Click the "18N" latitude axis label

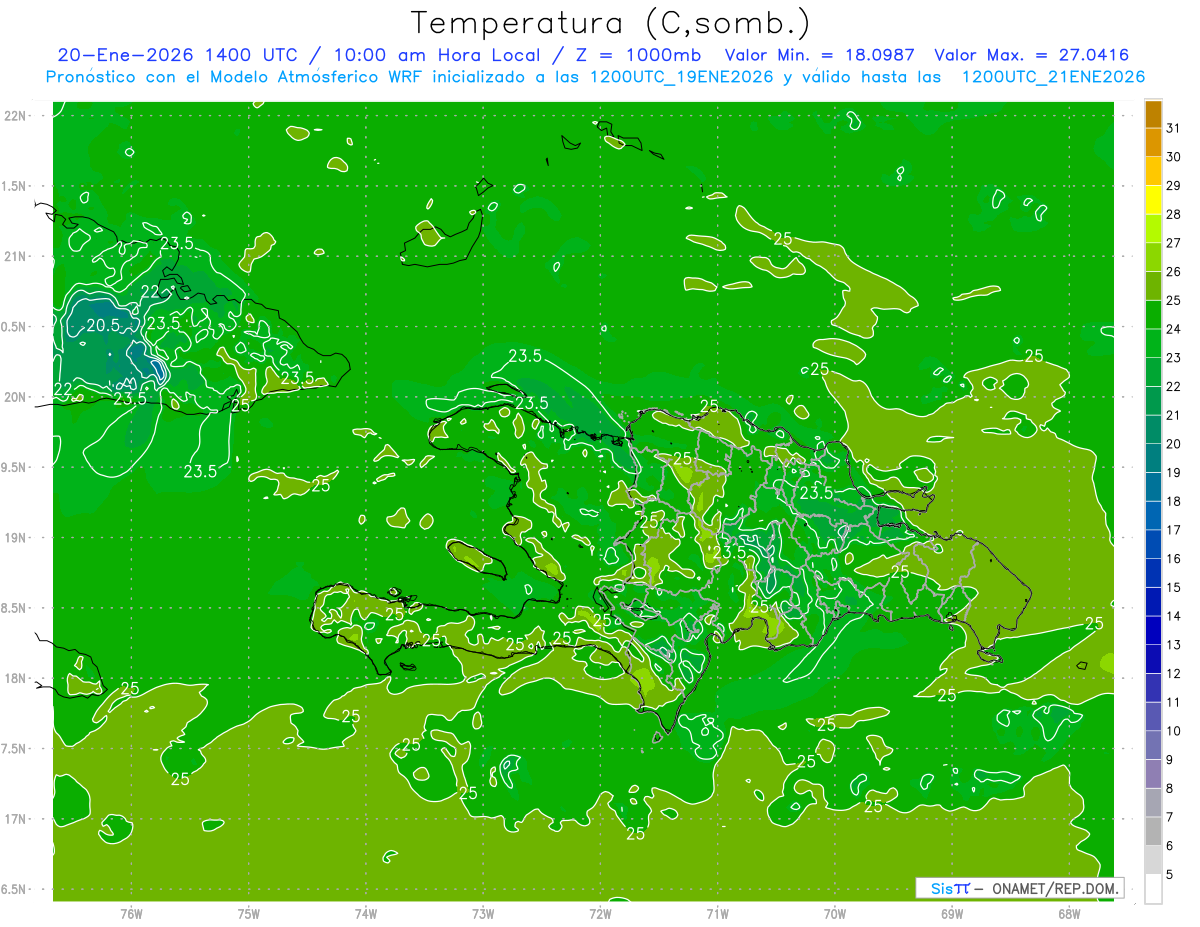[15, 678]
